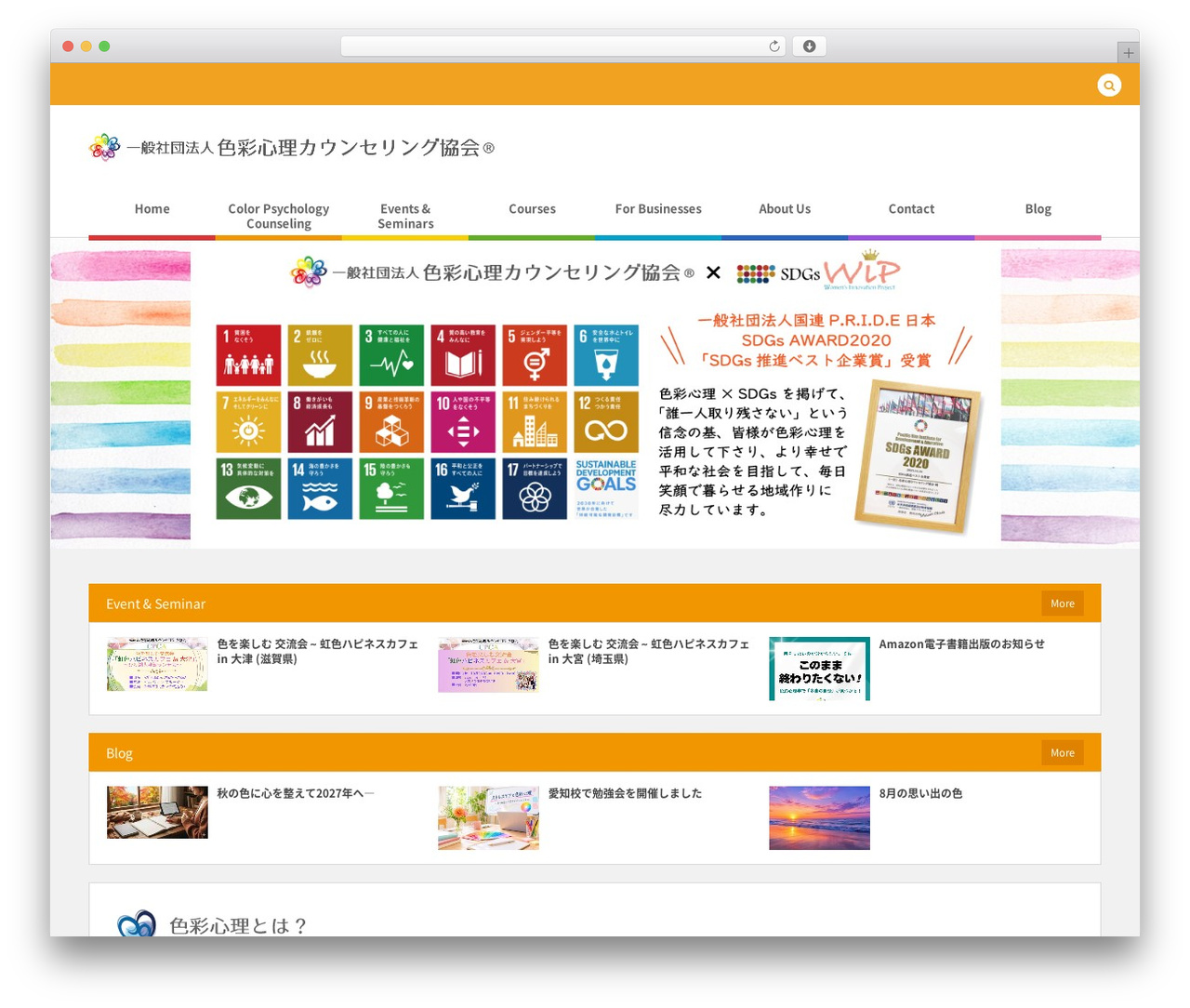
Task: Click the Event & Seminar section heading
Action: (155, 603)
